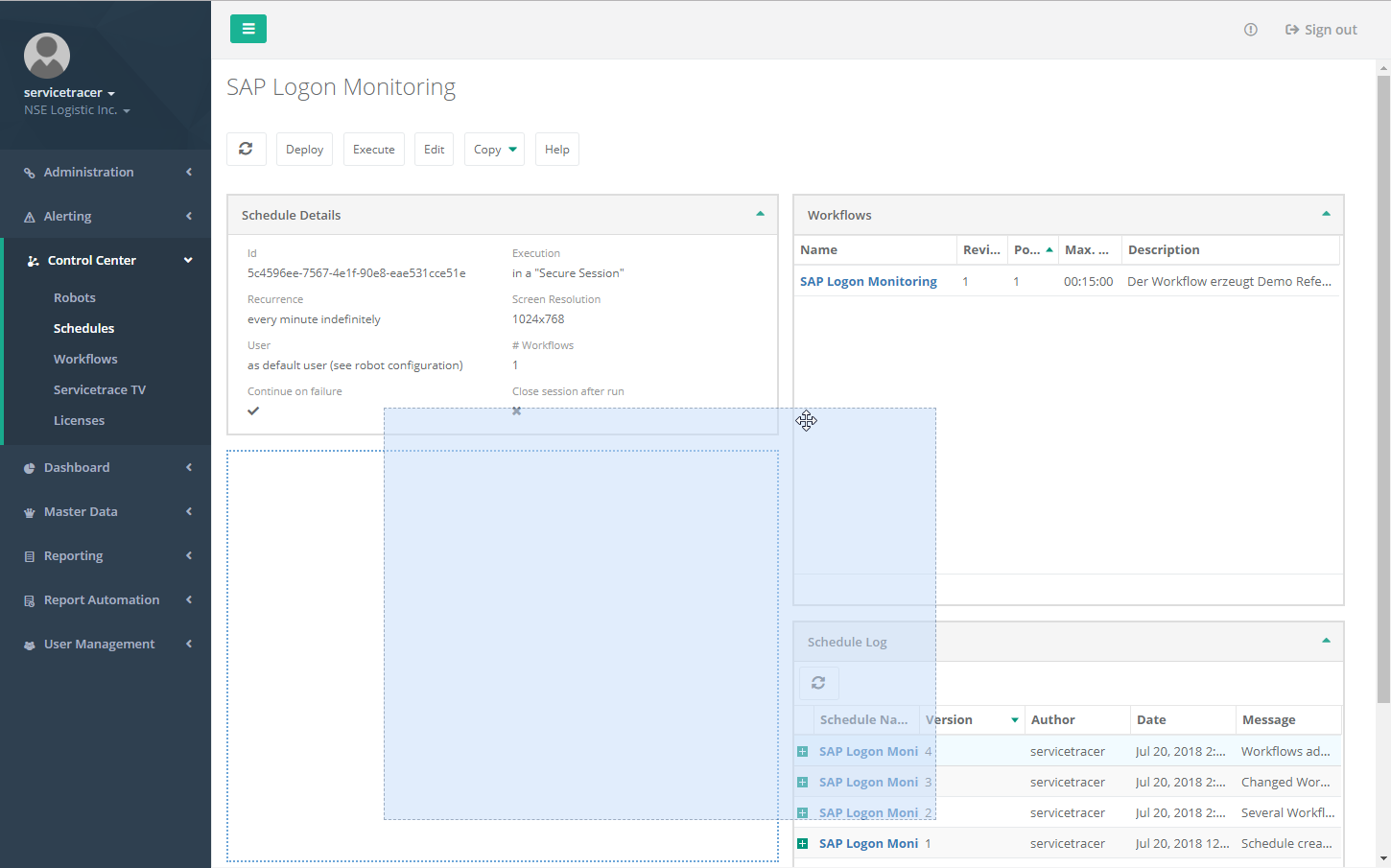Sort Workflows table by Description column

1231,249
